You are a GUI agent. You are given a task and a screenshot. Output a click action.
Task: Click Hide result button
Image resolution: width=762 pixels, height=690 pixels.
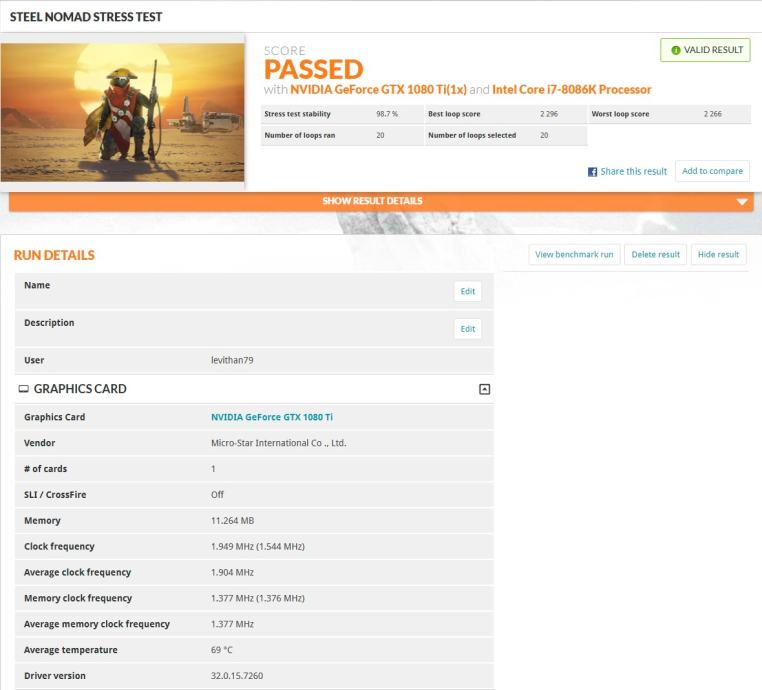click(718, 254)
